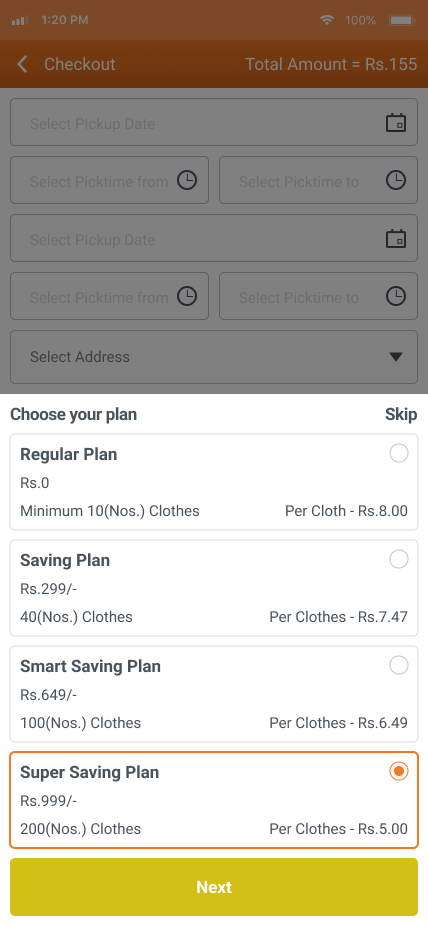Tap the Skip link

(x=401, y=415)
